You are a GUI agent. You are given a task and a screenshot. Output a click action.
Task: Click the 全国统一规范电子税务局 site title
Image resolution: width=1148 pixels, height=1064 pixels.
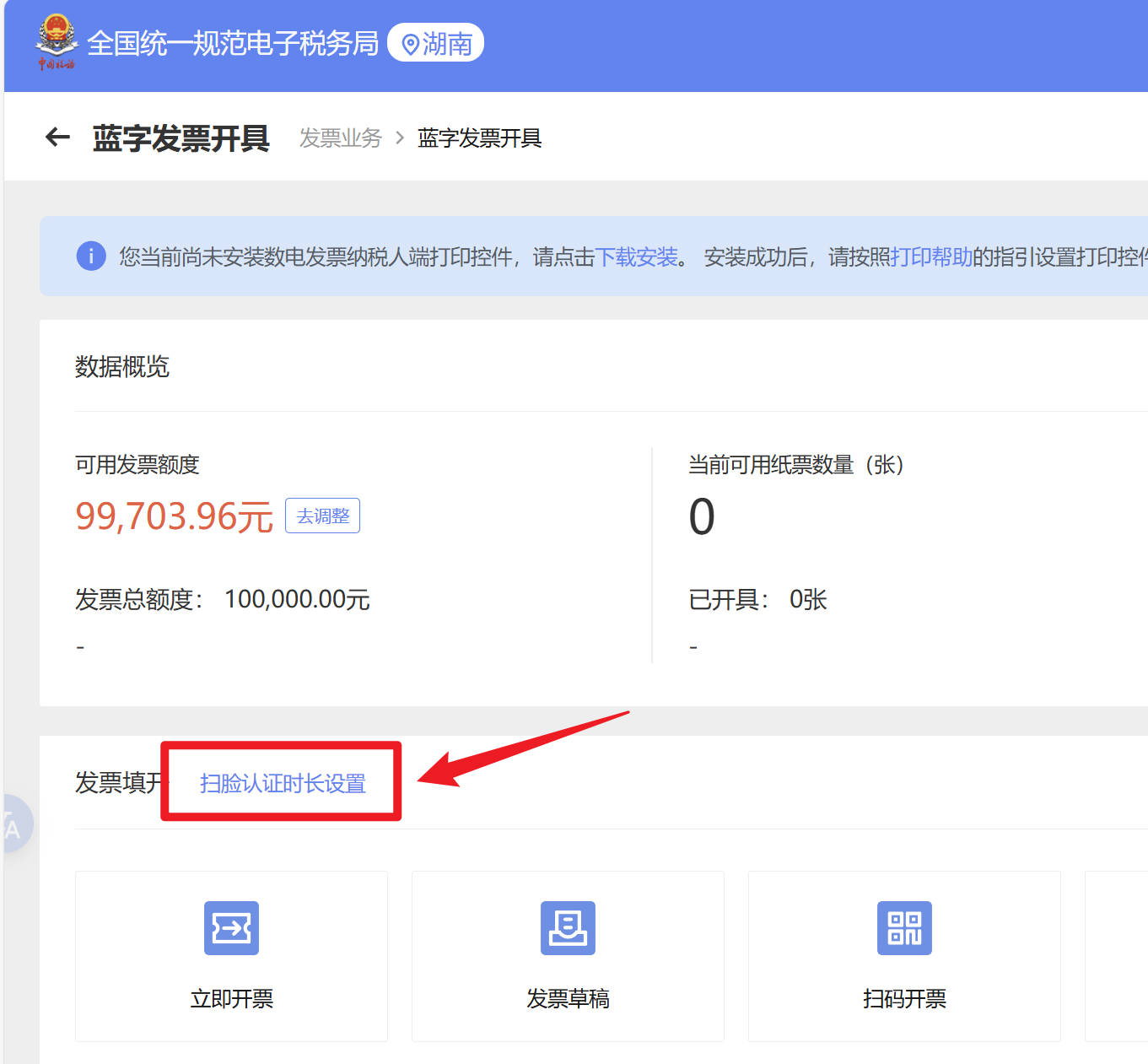[233, 43]
